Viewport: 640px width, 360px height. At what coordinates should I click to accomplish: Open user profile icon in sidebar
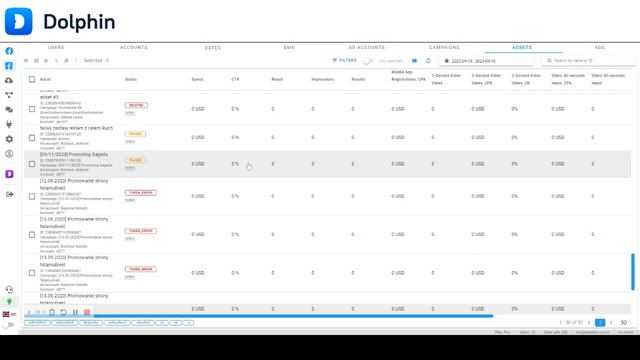coord(9,154)
